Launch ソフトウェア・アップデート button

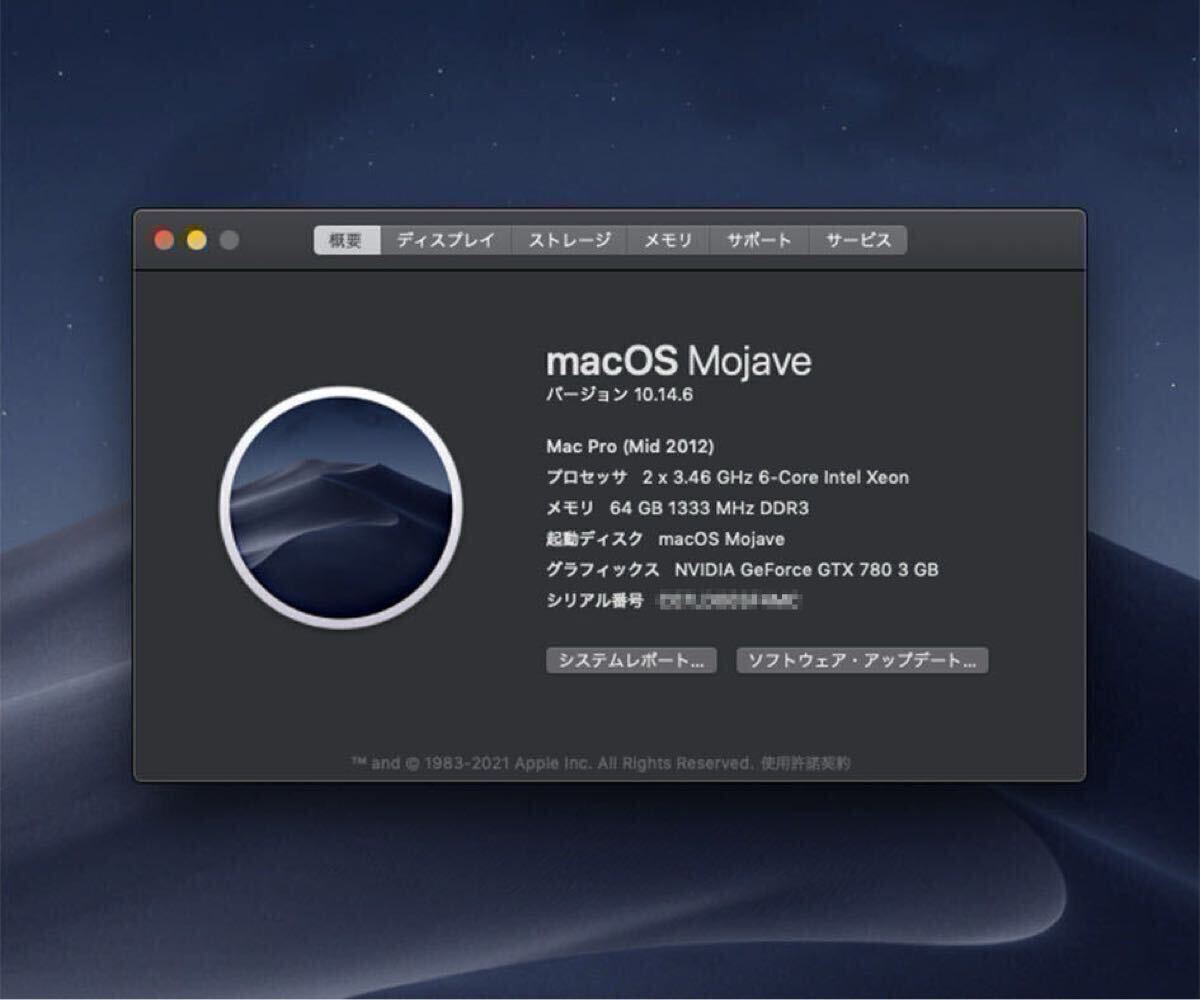(862, 660)
